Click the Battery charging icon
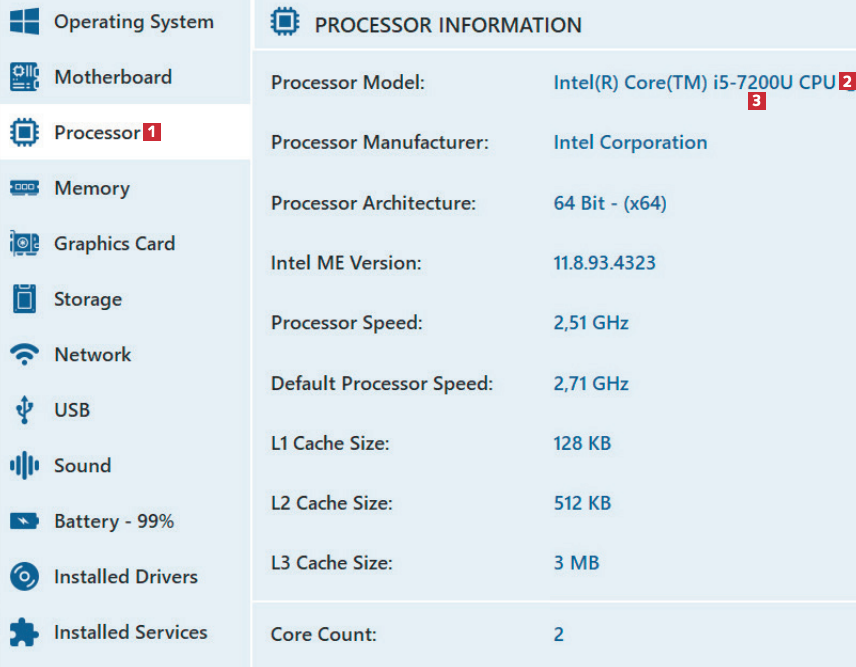Viewport: 856px width, 667px height. [24, 521]
